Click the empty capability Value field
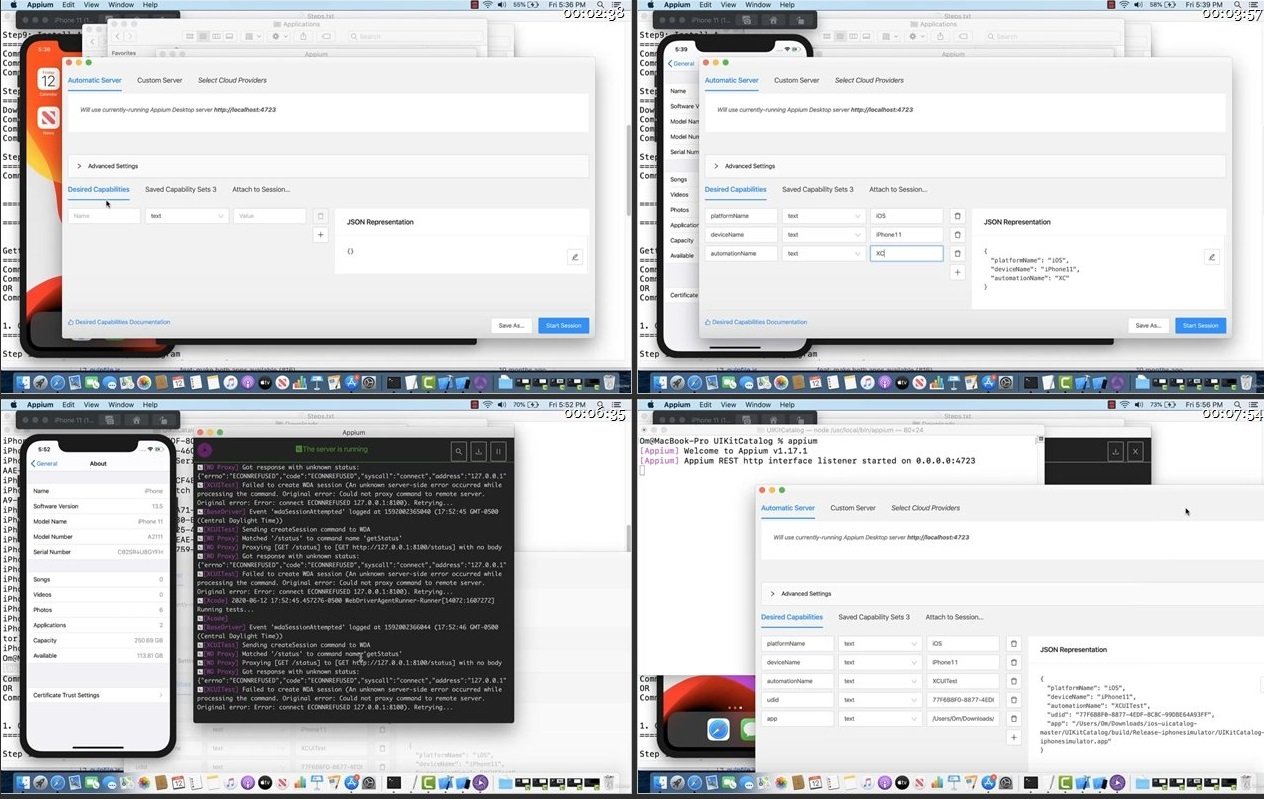Screen dimensions: 1264x799 click(x=270, y=216)
